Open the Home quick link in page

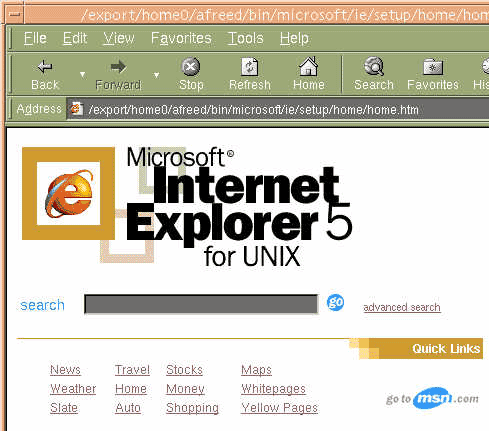(131, 389)
